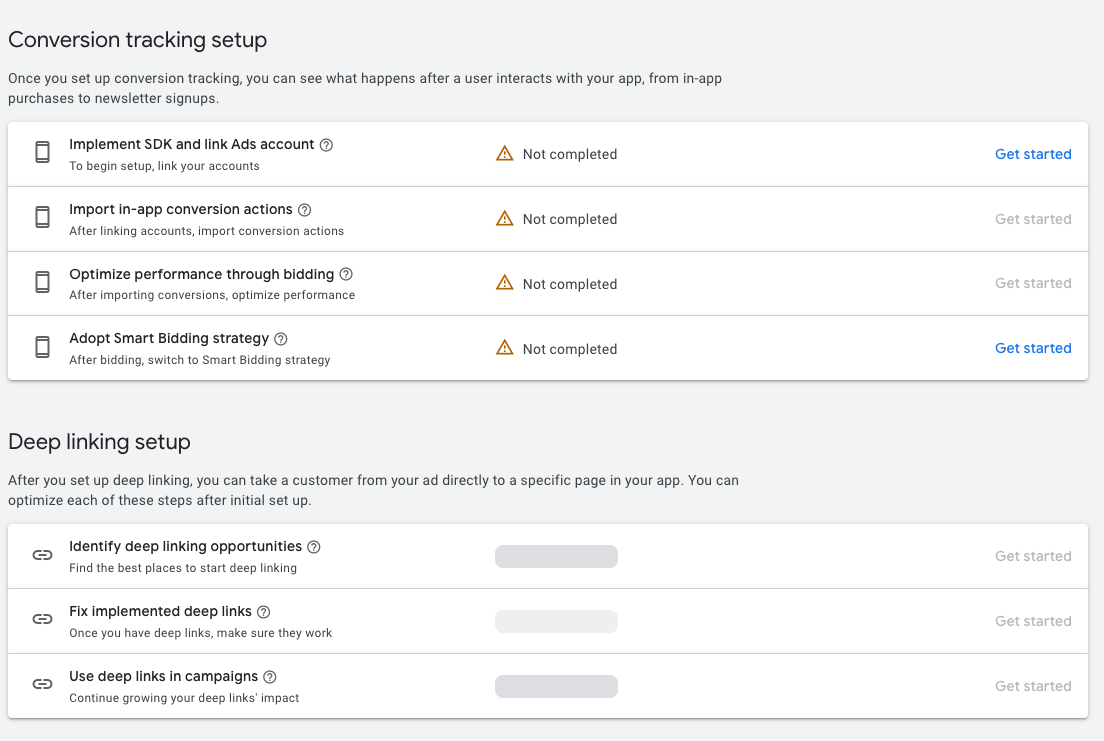Click help icon beside Adopt Smart Bidding strategy
The height and width of the screenshot is (741, 1104).
[x=281, y=339]
